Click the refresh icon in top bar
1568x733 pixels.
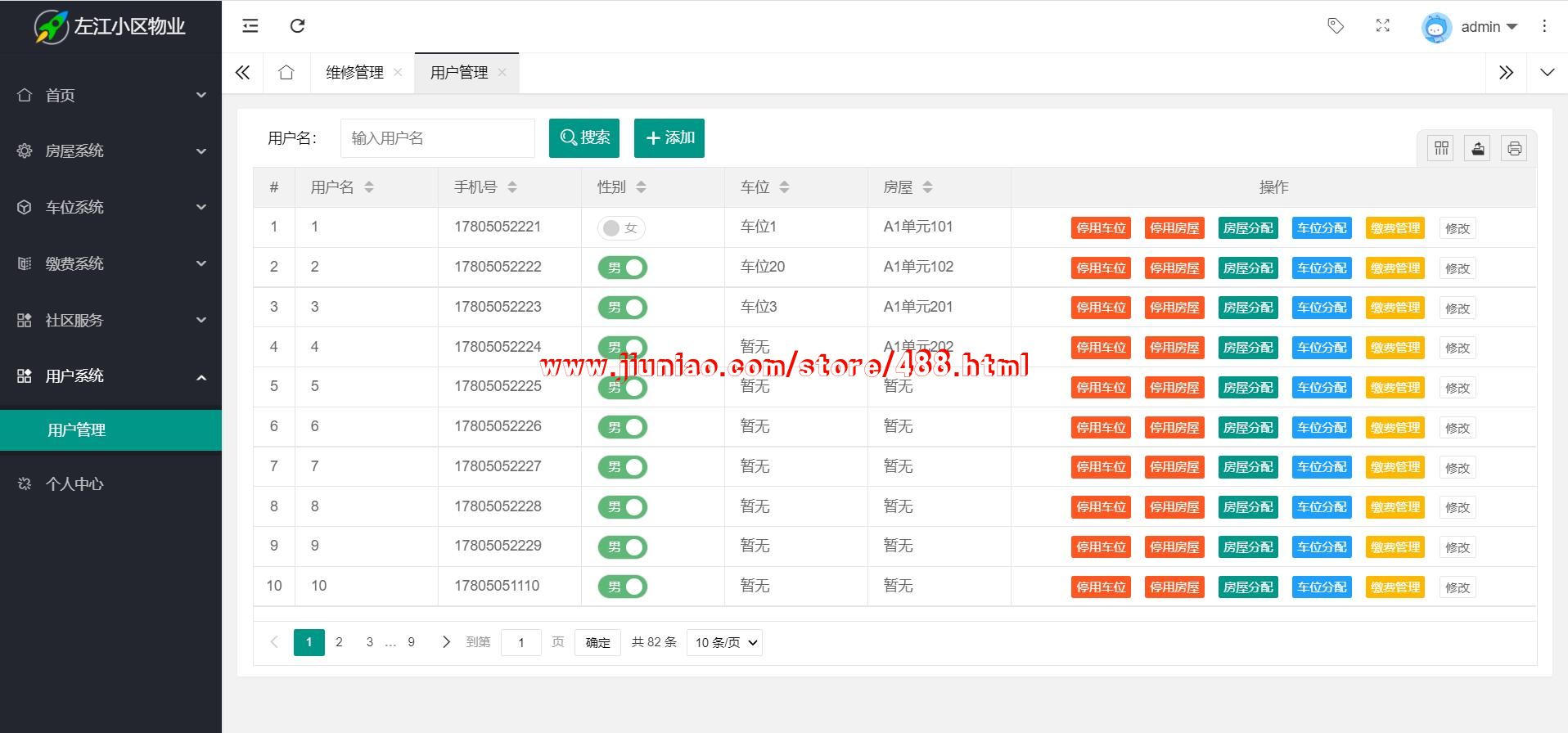pos(298,26)
